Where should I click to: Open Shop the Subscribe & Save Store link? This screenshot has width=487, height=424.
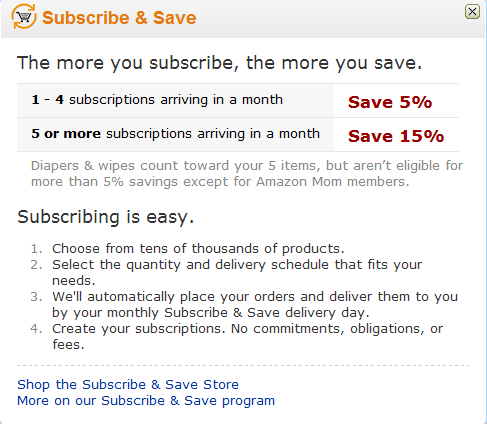tap(128, 385)
